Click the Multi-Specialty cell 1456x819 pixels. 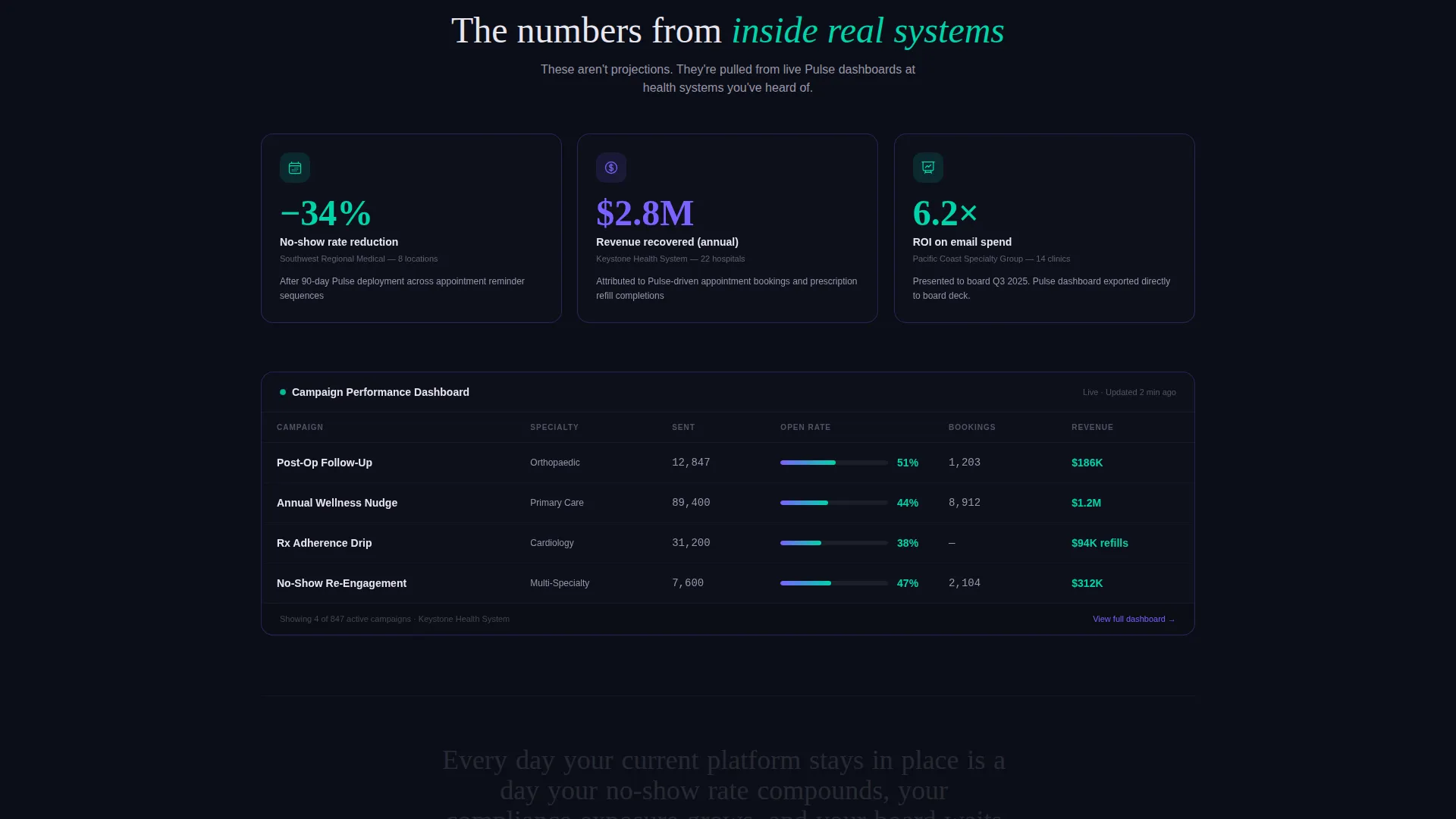pos(560,583)
